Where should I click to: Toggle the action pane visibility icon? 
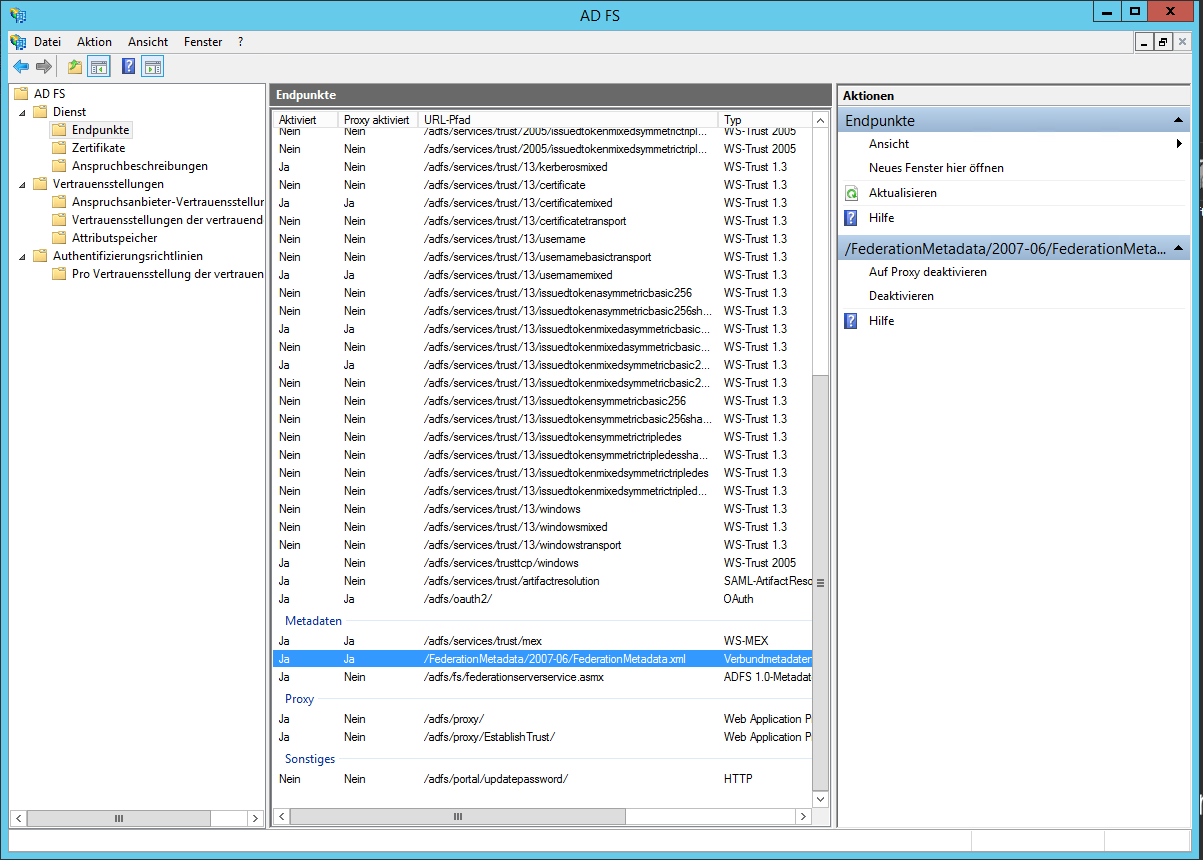(x=152, y=65)
